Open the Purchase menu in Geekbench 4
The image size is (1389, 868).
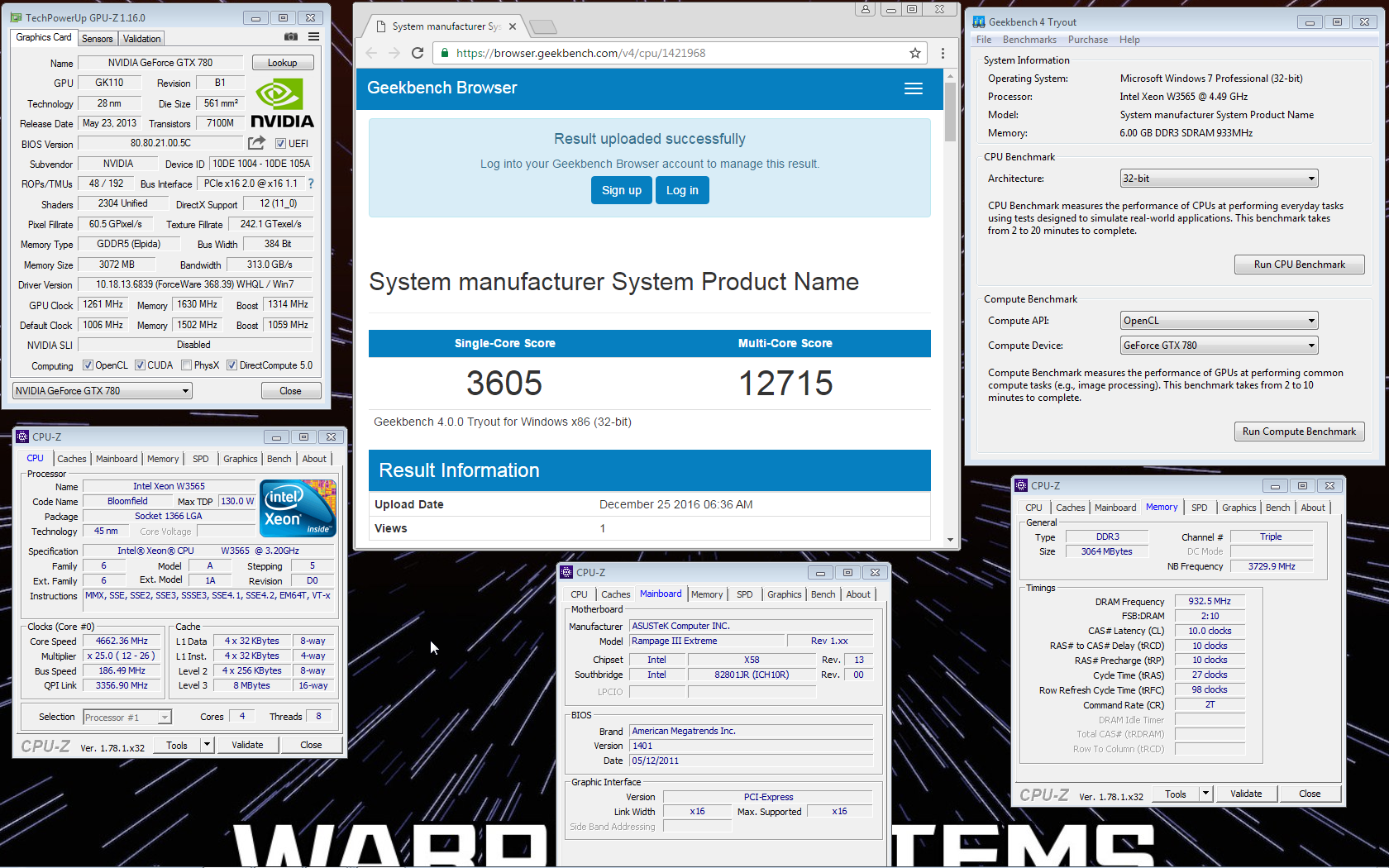pyautogui.click(x=1088, y=40)
